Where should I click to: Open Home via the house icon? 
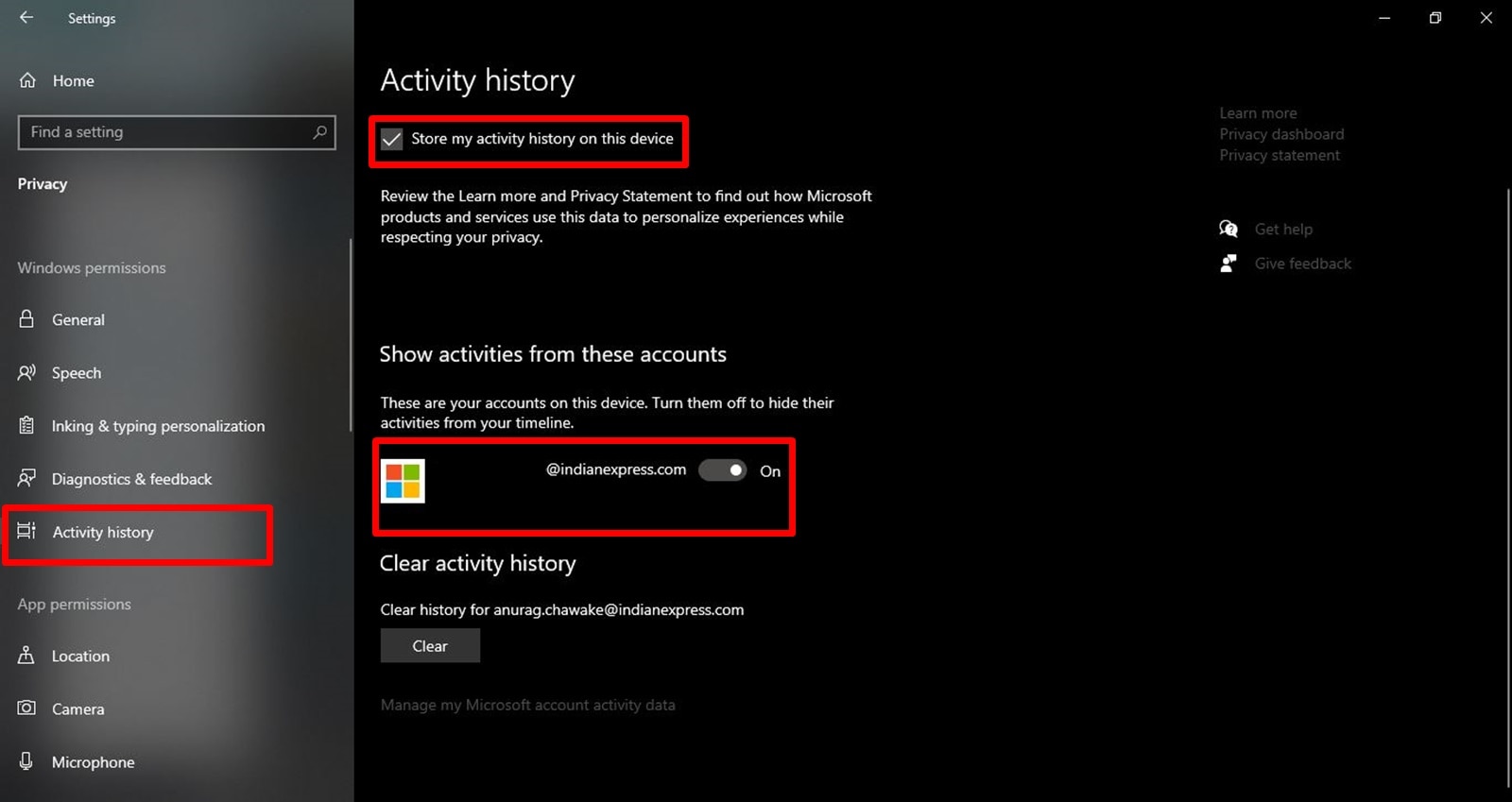pyautogui.click(x=27, y=80)
